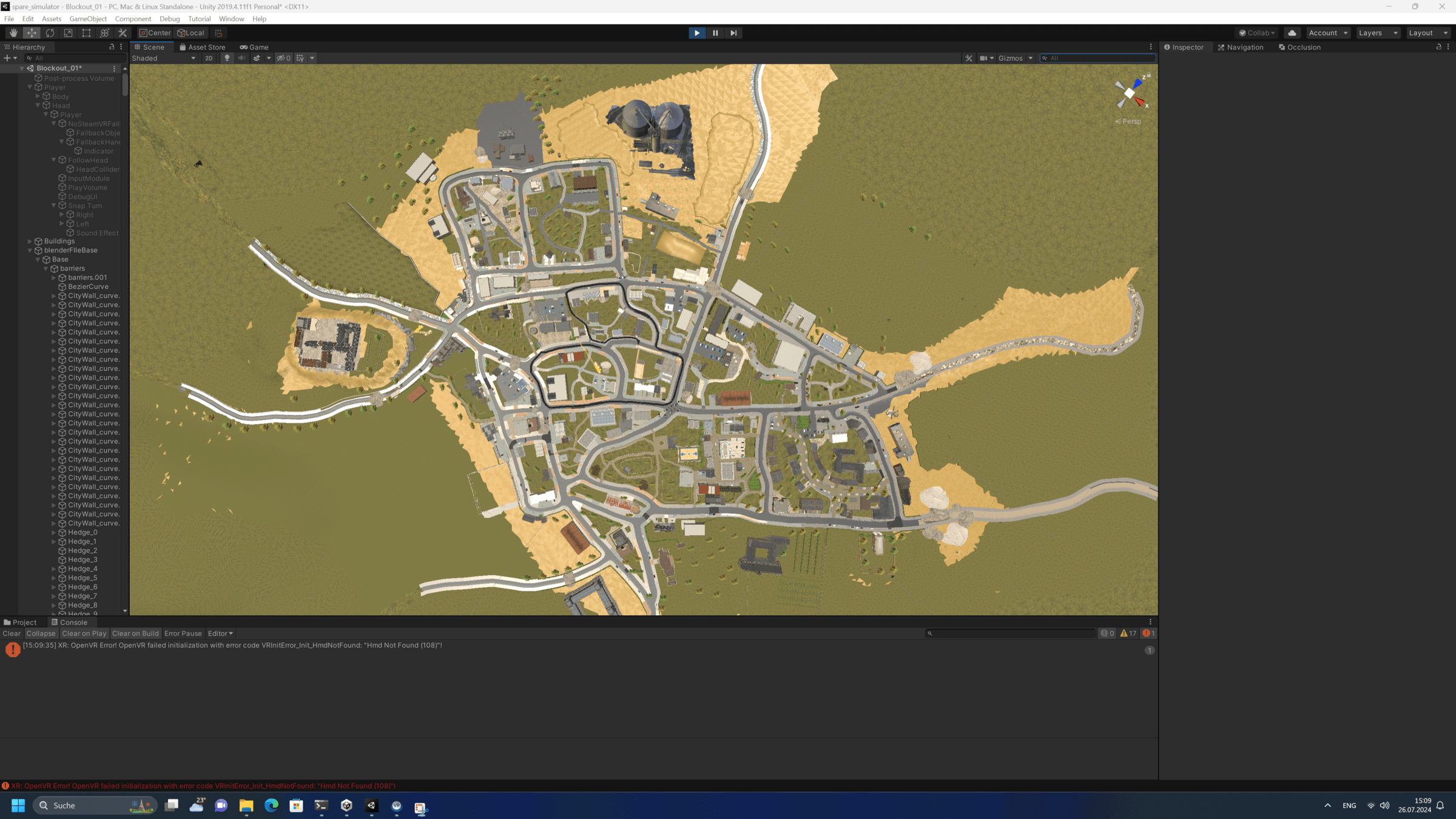1456x819 pixels.
Task: Switch to the Game tab
Action: coord(254,47)
